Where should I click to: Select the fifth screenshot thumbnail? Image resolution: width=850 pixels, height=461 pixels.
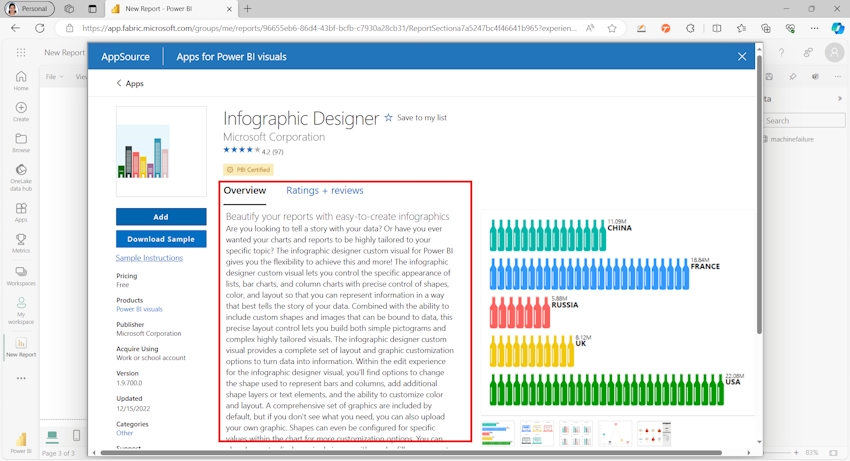(x=654, y=433)
